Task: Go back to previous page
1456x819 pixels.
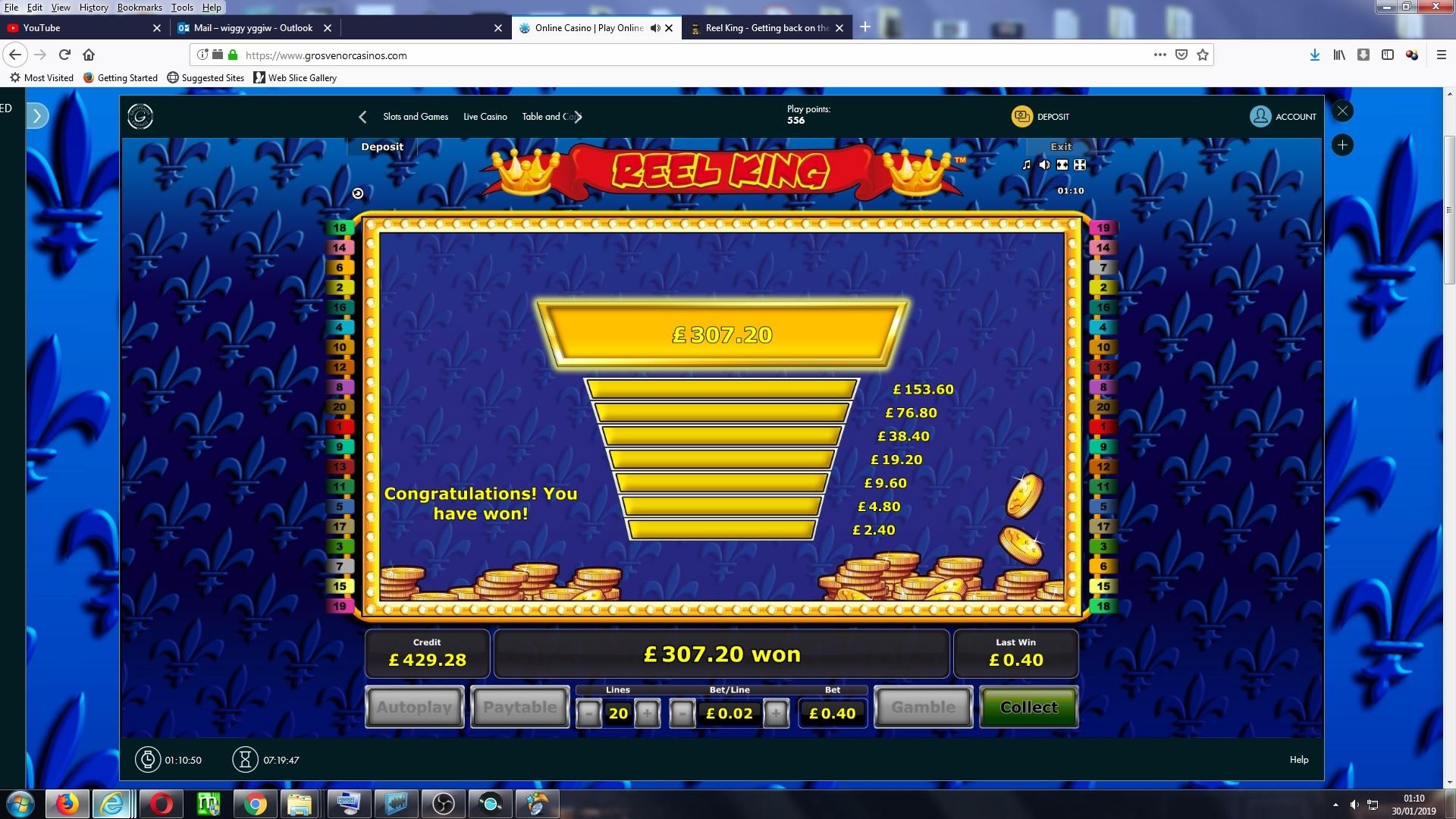Action: click(x=15, y=55)
